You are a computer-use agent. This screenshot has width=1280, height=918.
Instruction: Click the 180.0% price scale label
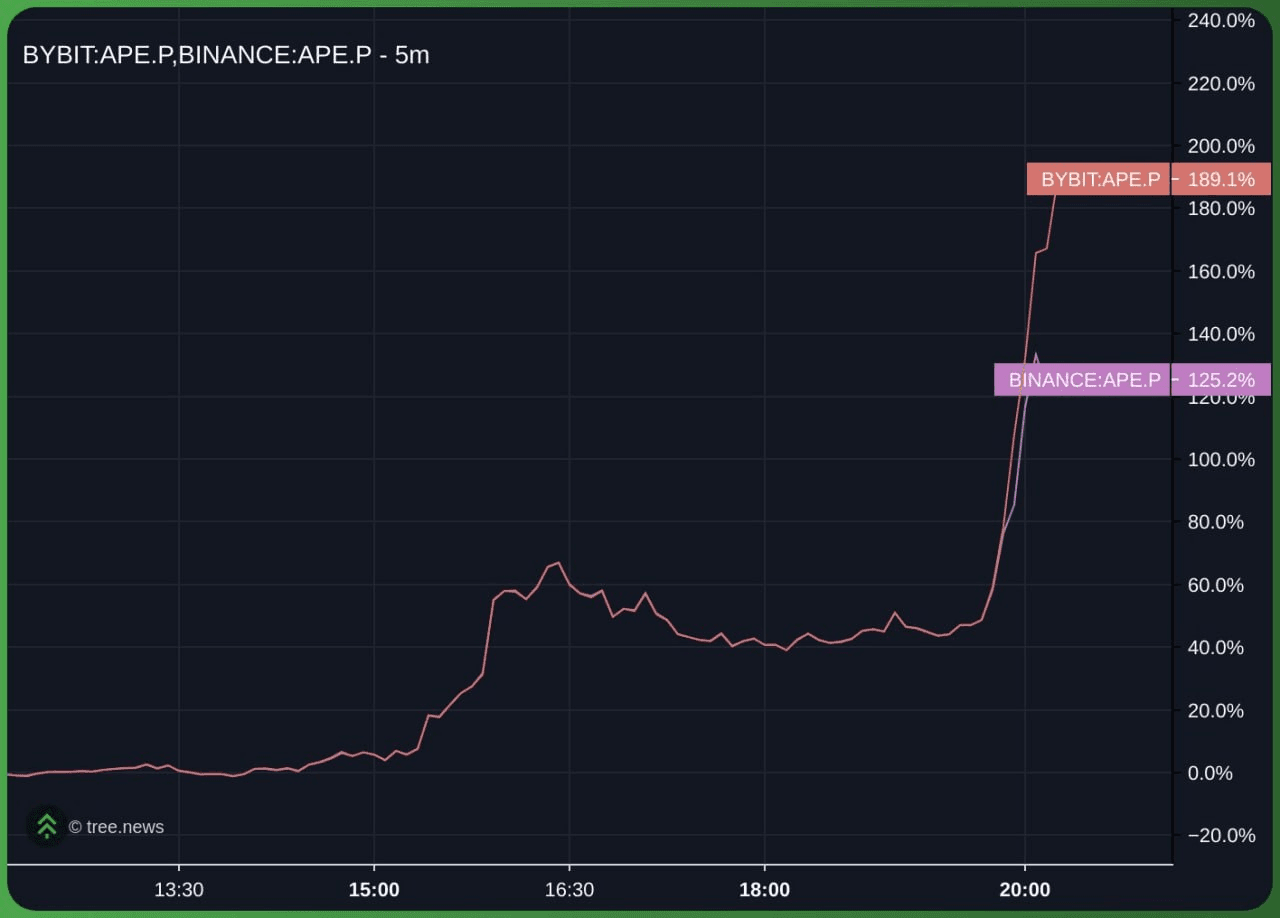pyautogui.click(x=1220, y=208)
